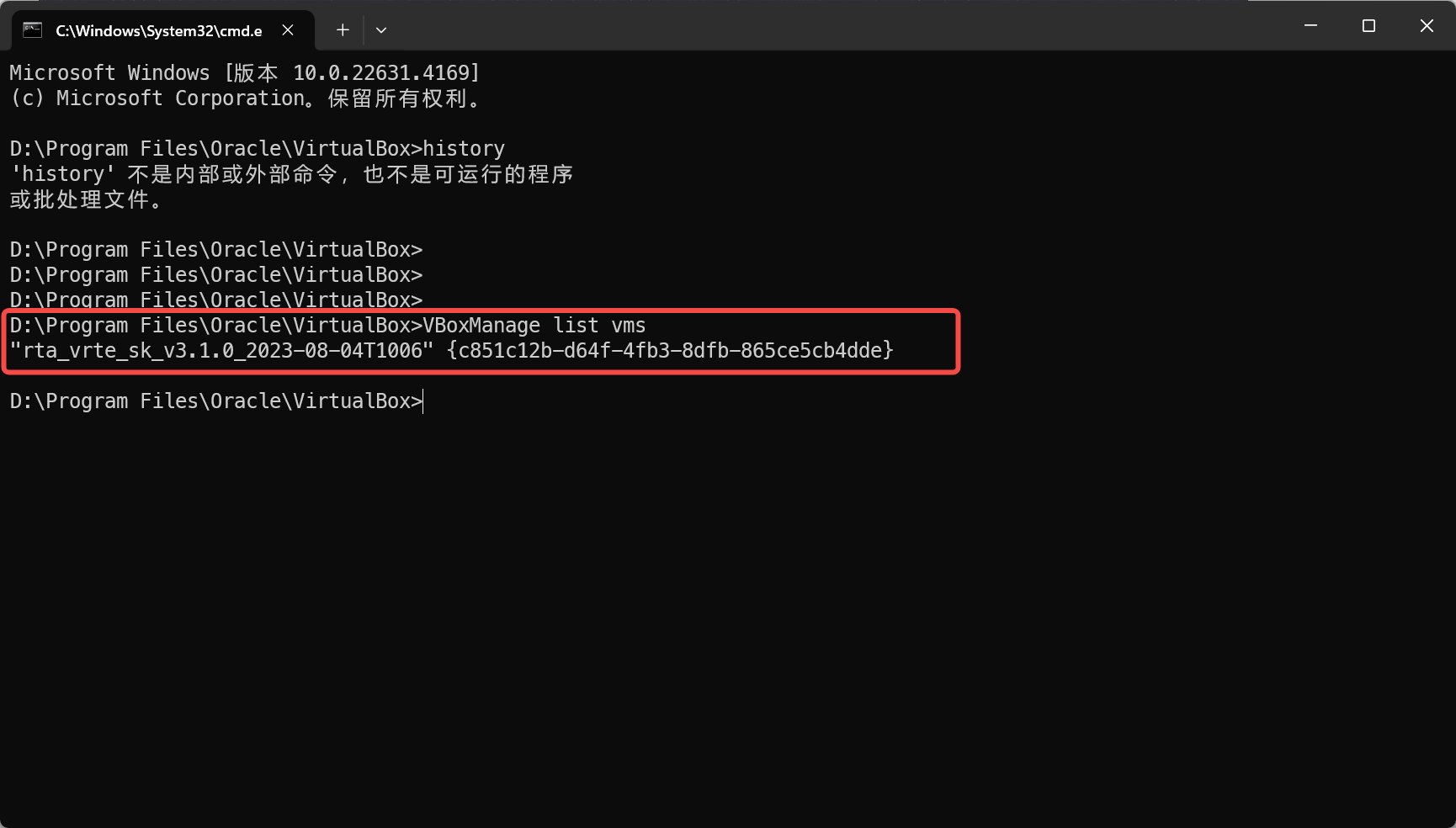
Task: Close the terminal window
Action: click(x=1427, y=26)
